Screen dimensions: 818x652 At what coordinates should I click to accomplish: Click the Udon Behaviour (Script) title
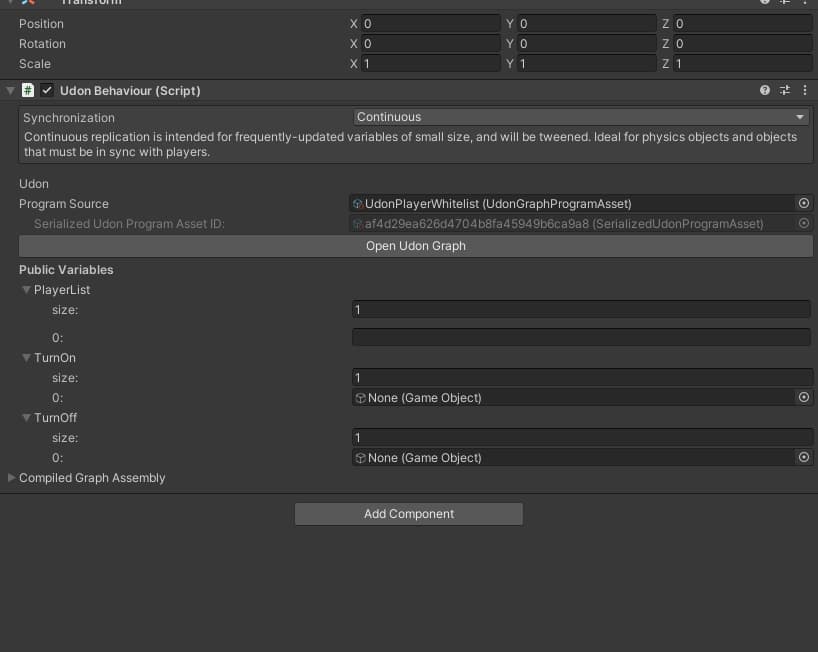(130, 91)
